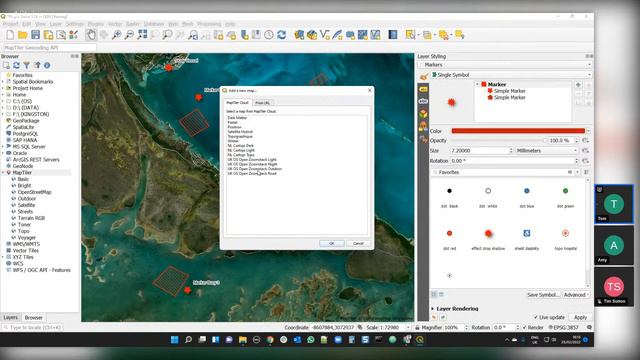Click the Refresh map icon
The width and height of the screenshot is (640, 360).
(281, 35)
